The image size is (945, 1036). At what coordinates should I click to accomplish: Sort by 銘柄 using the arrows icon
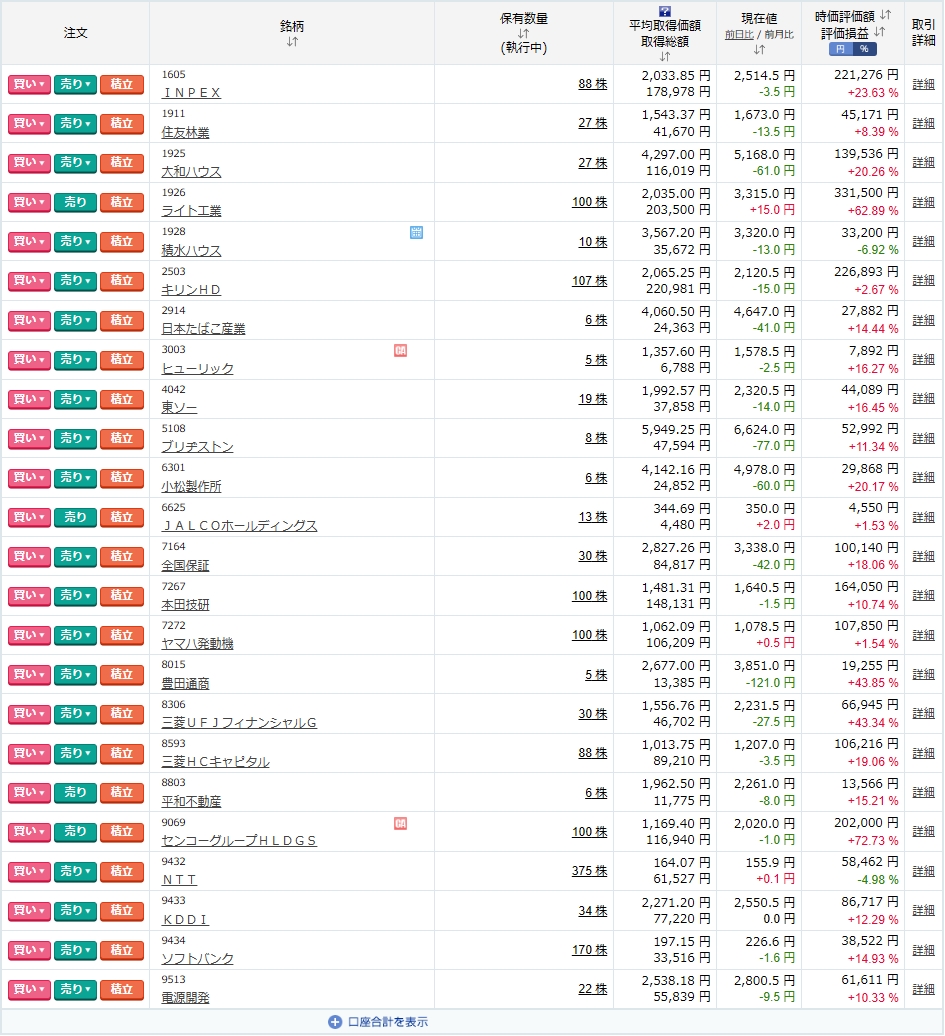(292, 42)
